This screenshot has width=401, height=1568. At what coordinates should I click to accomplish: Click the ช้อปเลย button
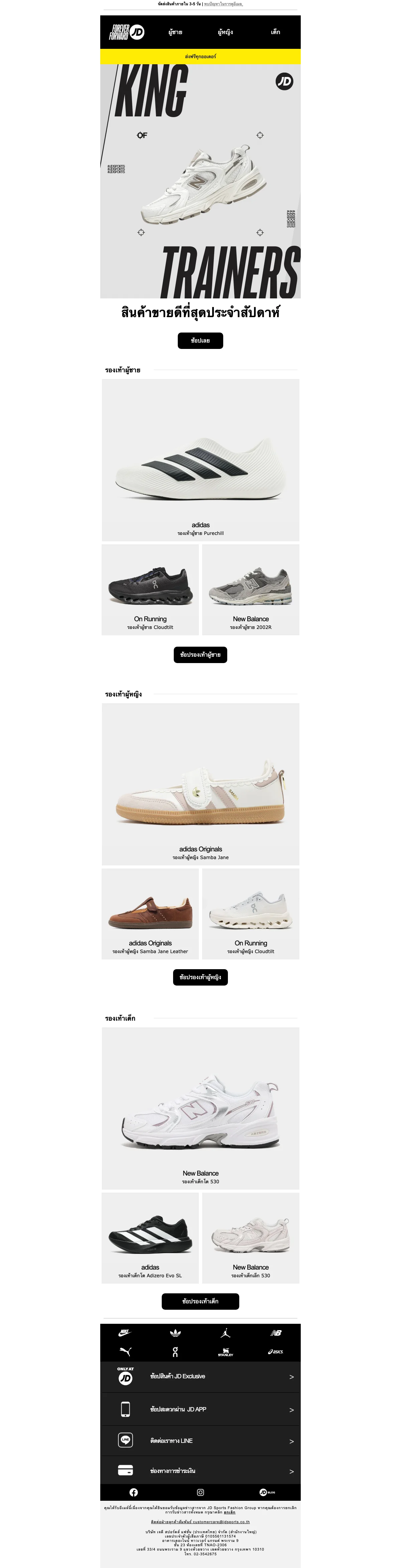[200, 341]
